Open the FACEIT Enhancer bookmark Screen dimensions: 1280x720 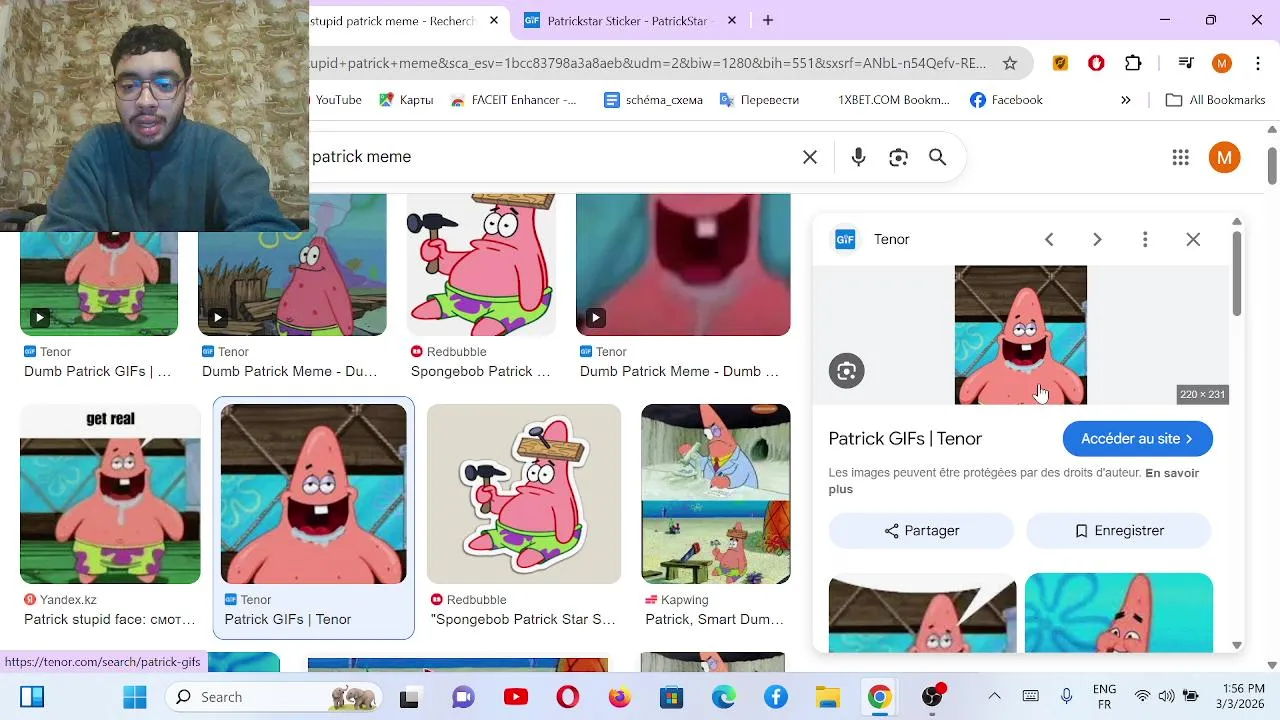(514, 100)
